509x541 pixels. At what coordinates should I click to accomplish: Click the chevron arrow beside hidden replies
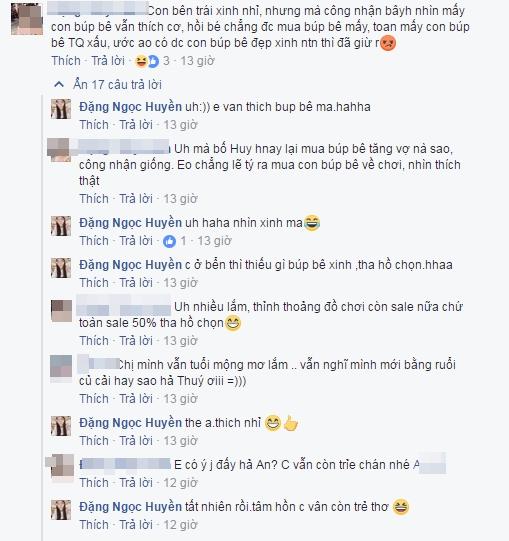[59, 85]
